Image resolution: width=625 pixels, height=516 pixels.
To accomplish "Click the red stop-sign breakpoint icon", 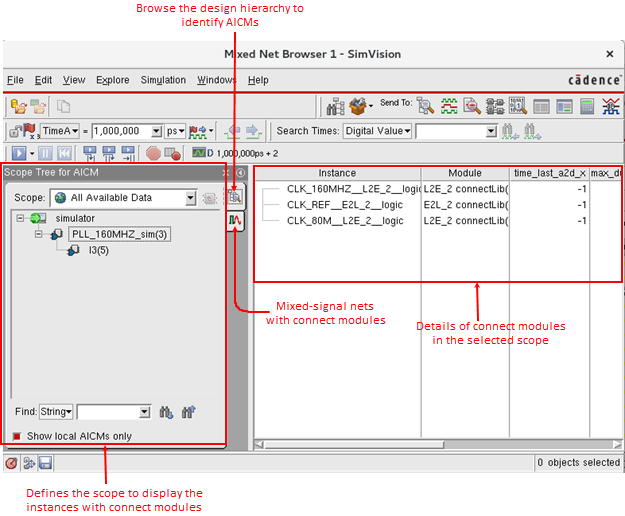I will click(x=153, y=153).
